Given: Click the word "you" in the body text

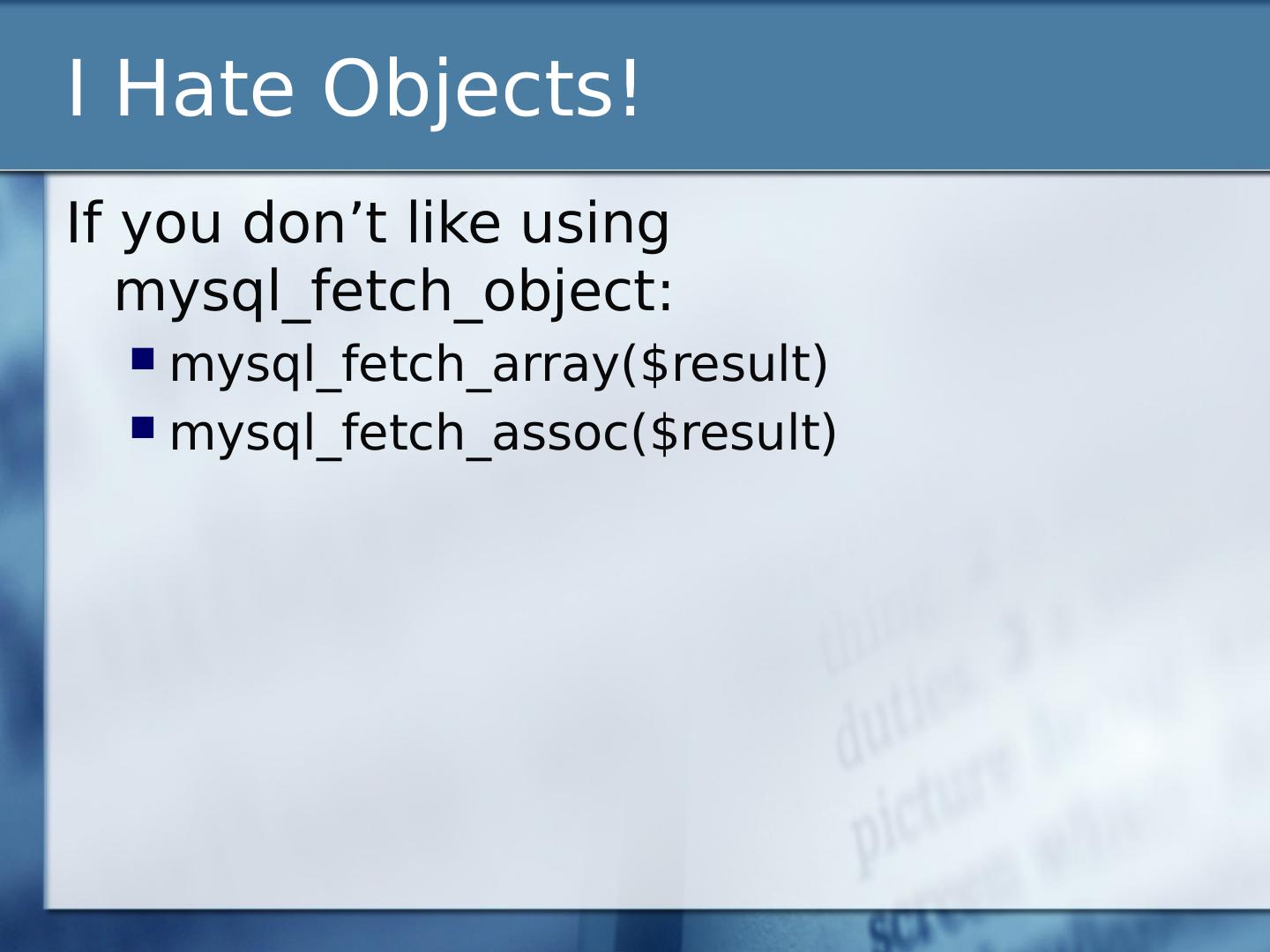Looking at the screenshot, I should click(x=171, y=223).
